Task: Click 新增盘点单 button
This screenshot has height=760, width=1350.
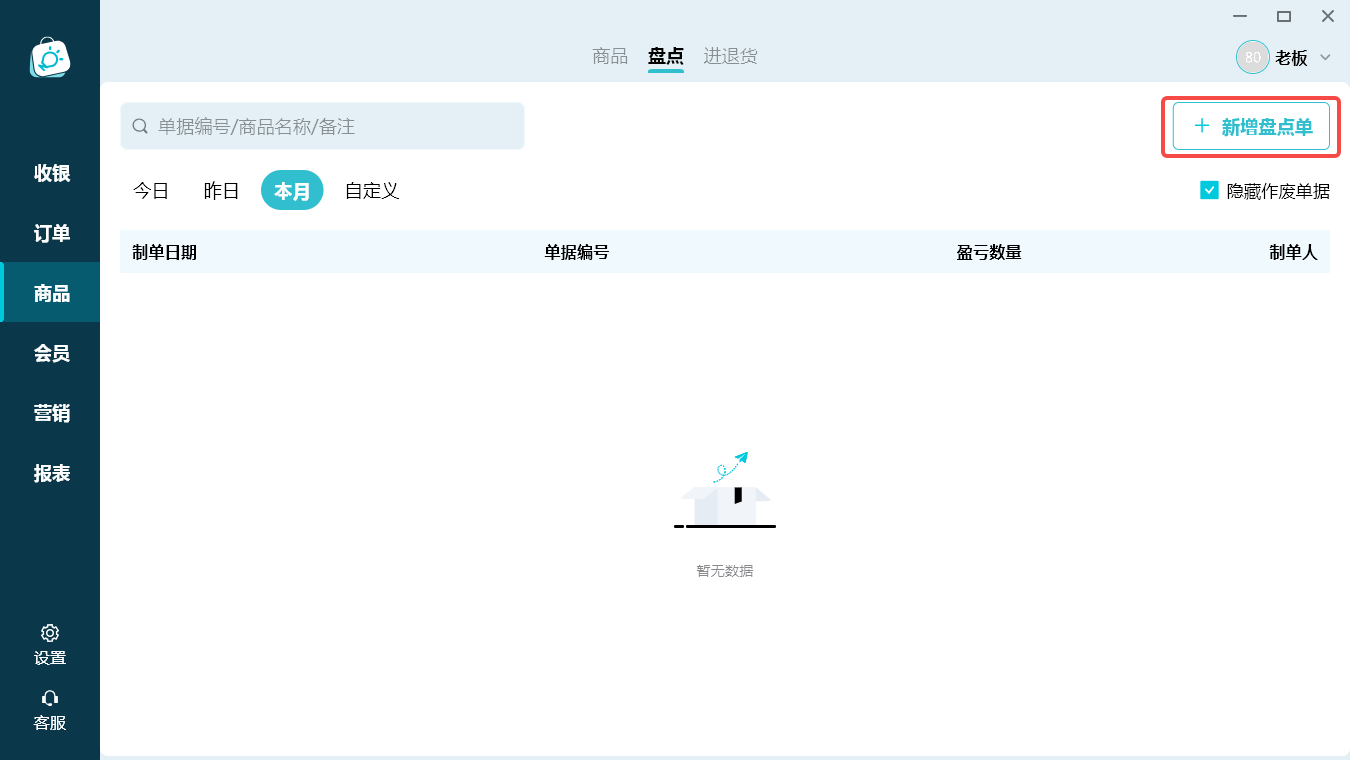Action: pos(1251,126)
